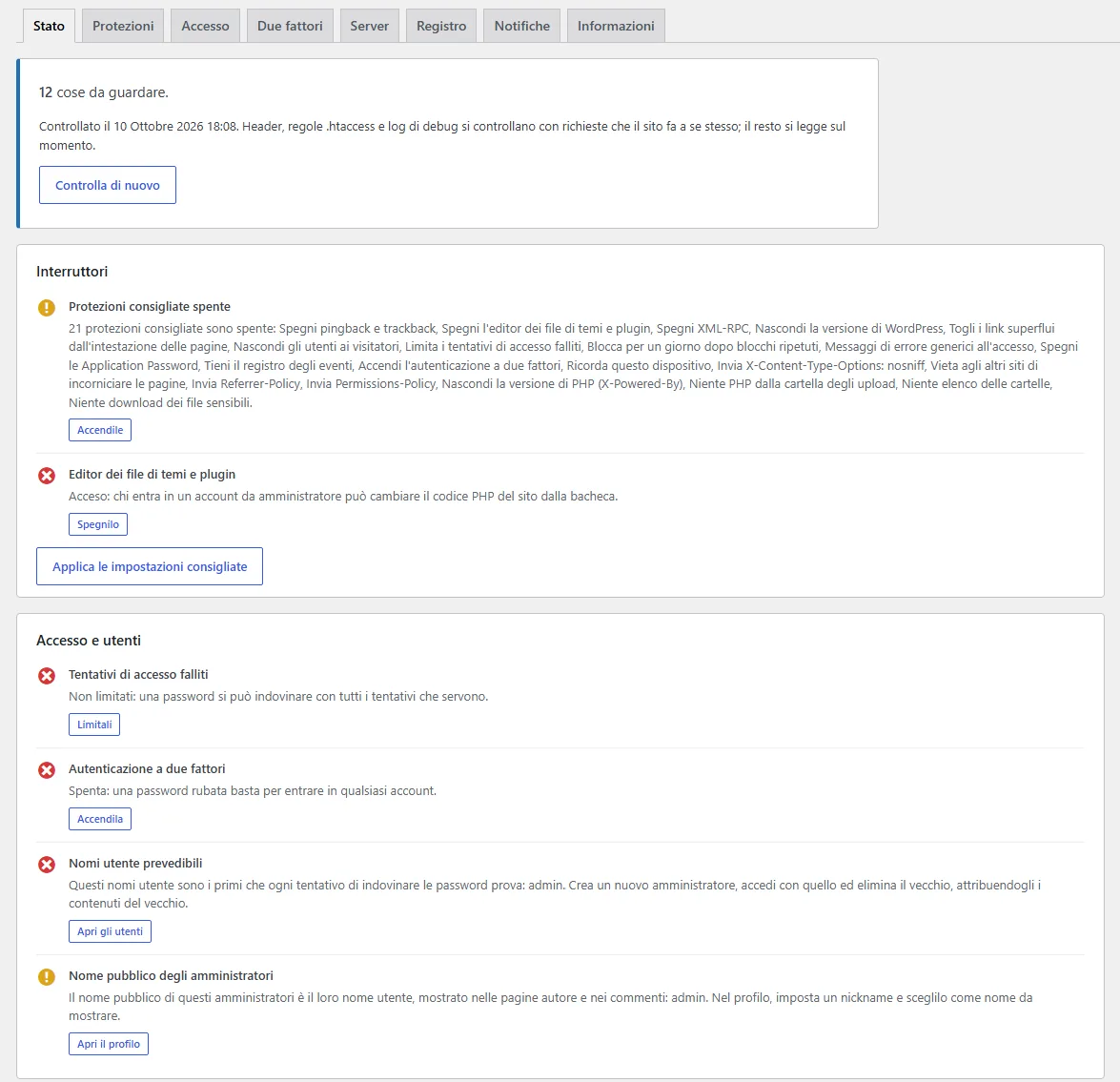Click the warning icon for Nome pubblico degli amministratori

47,977
